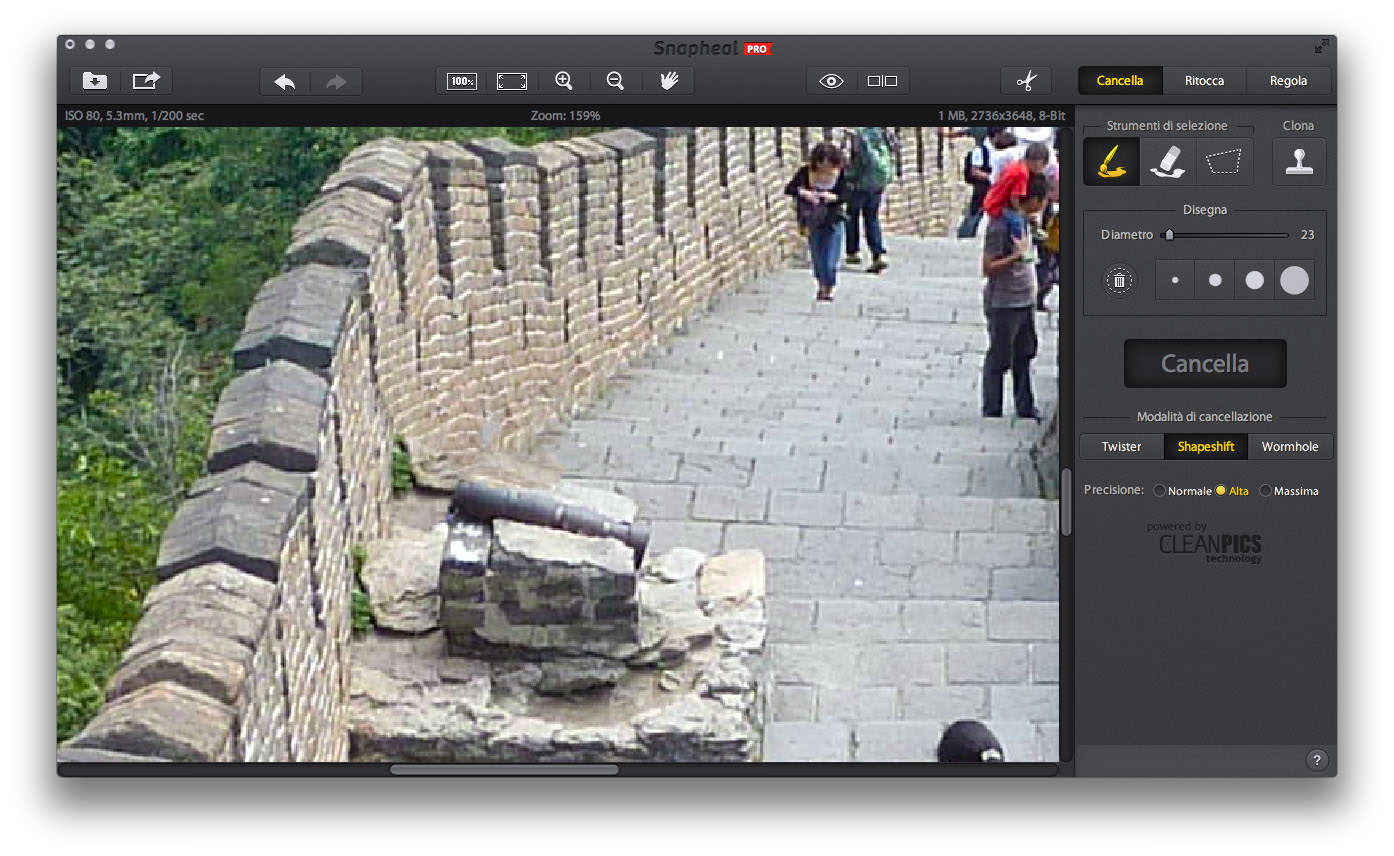Pick the second brush size dot
The height and width of the screenshot is (856, 1394).
point(1215,280)
